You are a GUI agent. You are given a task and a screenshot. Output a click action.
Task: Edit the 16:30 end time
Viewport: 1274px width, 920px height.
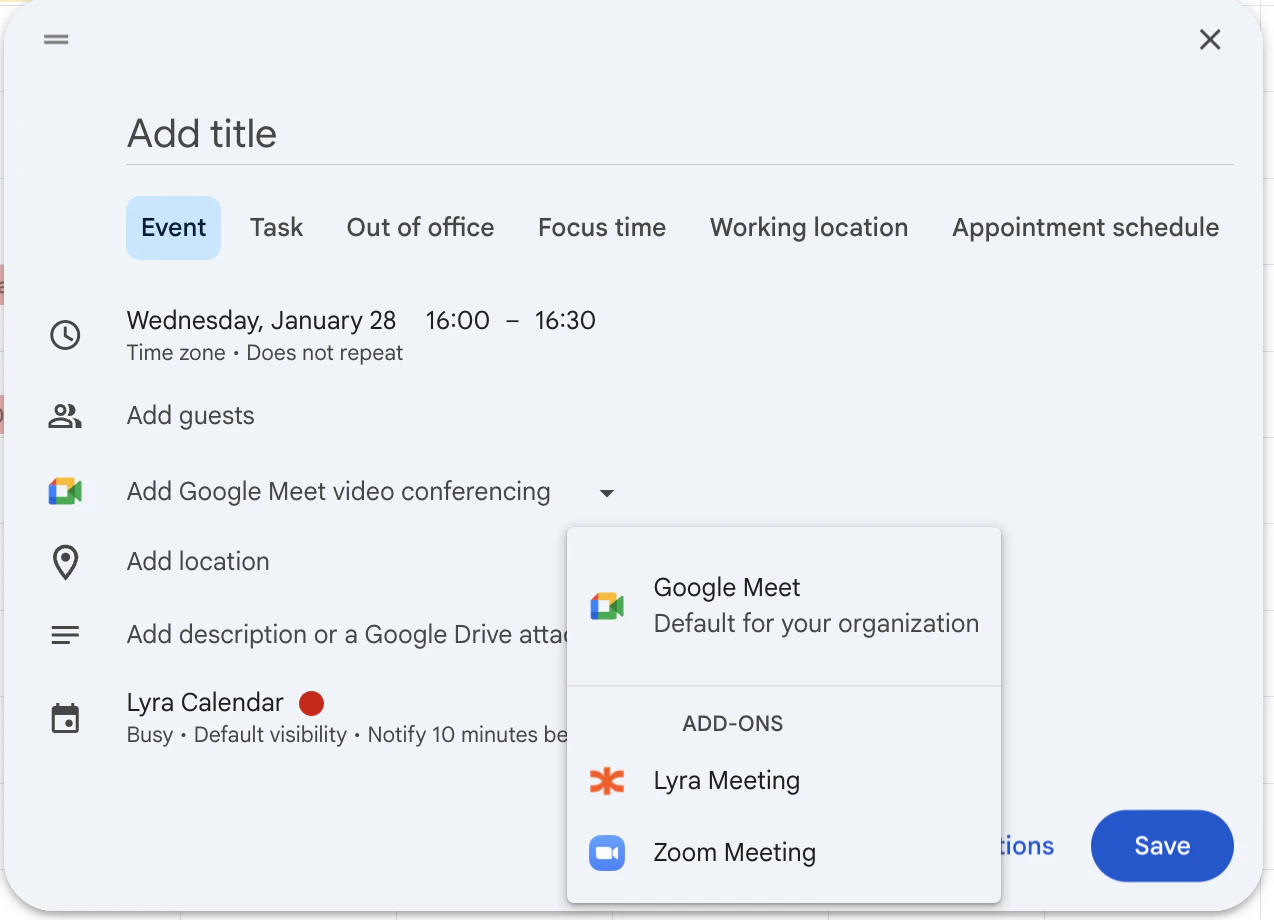click(x=565, y=321)
